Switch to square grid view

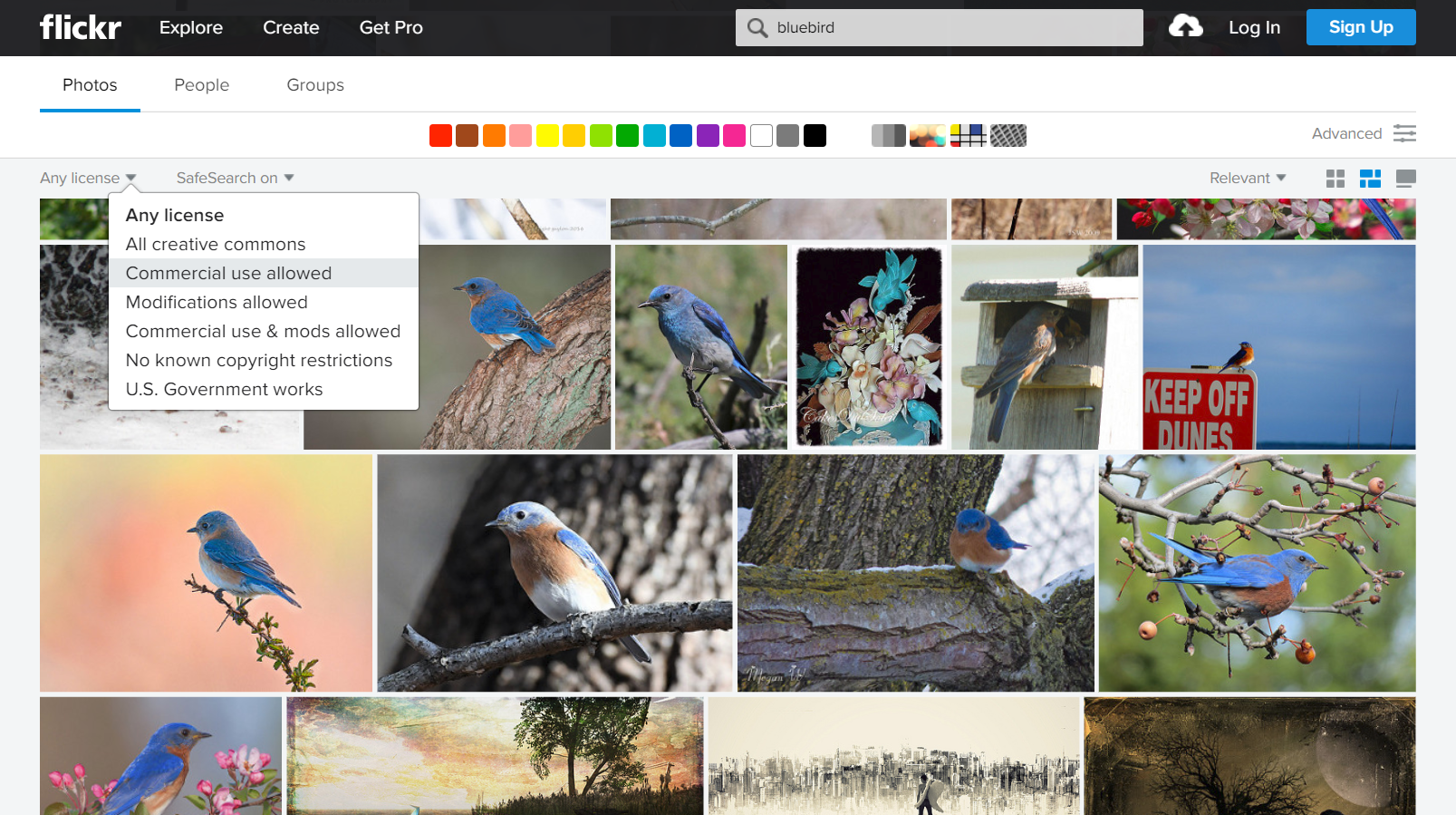tap(1335, 179)
